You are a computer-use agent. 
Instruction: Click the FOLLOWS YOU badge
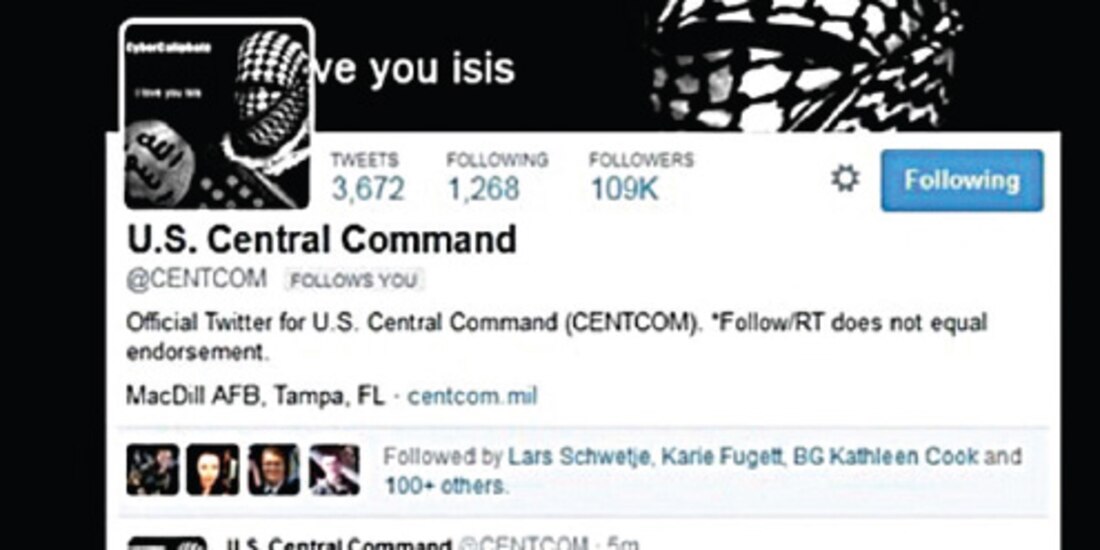tap(354, 281)
